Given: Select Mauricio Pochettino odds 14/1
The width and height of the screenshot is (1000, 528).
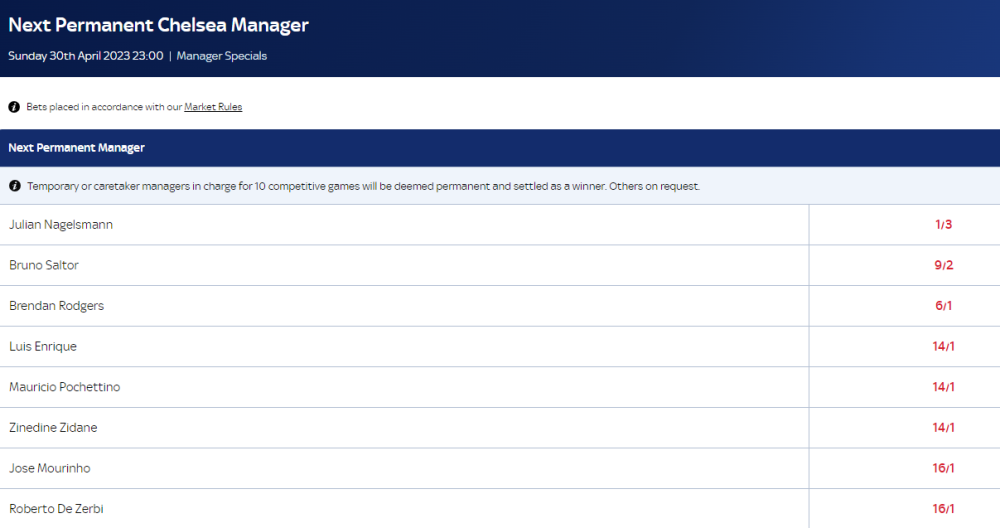Looking at the screenshot, I should click(904, 387).
